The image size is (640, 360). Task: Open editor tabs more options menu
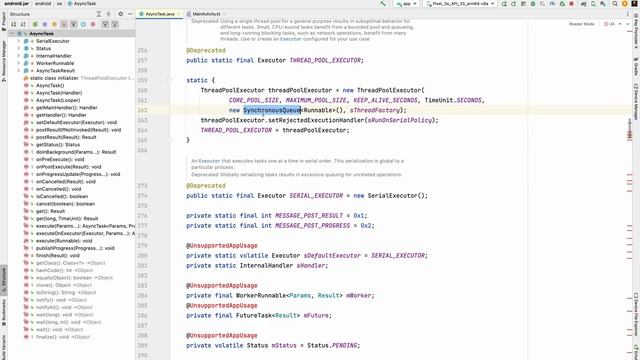[x=627, y=14]
